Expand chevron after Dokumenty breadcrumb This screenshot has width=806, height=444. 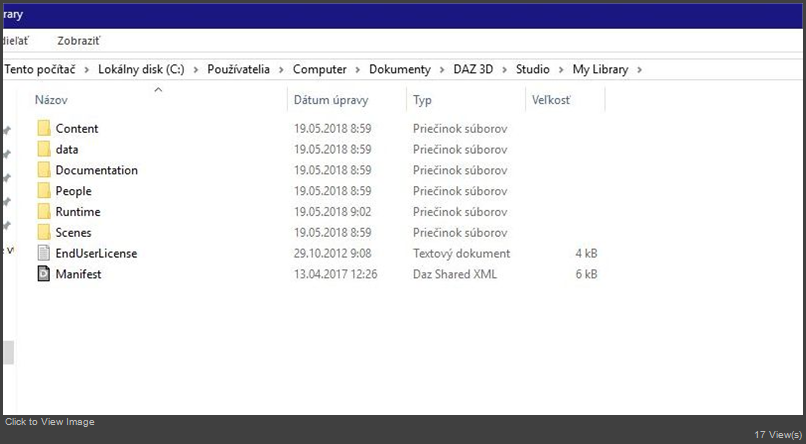(442, 70)
